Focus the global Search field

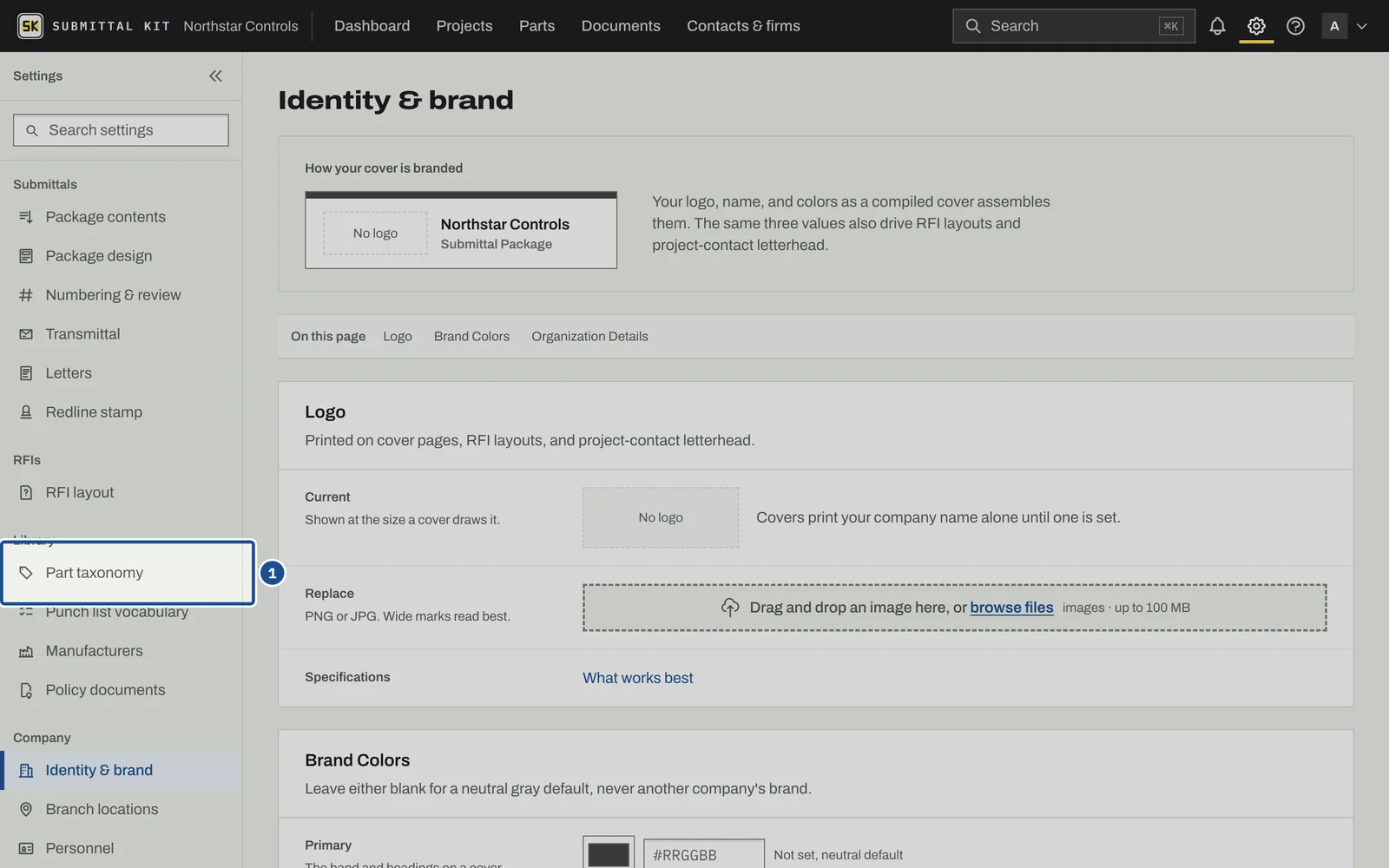point(1074,26)
